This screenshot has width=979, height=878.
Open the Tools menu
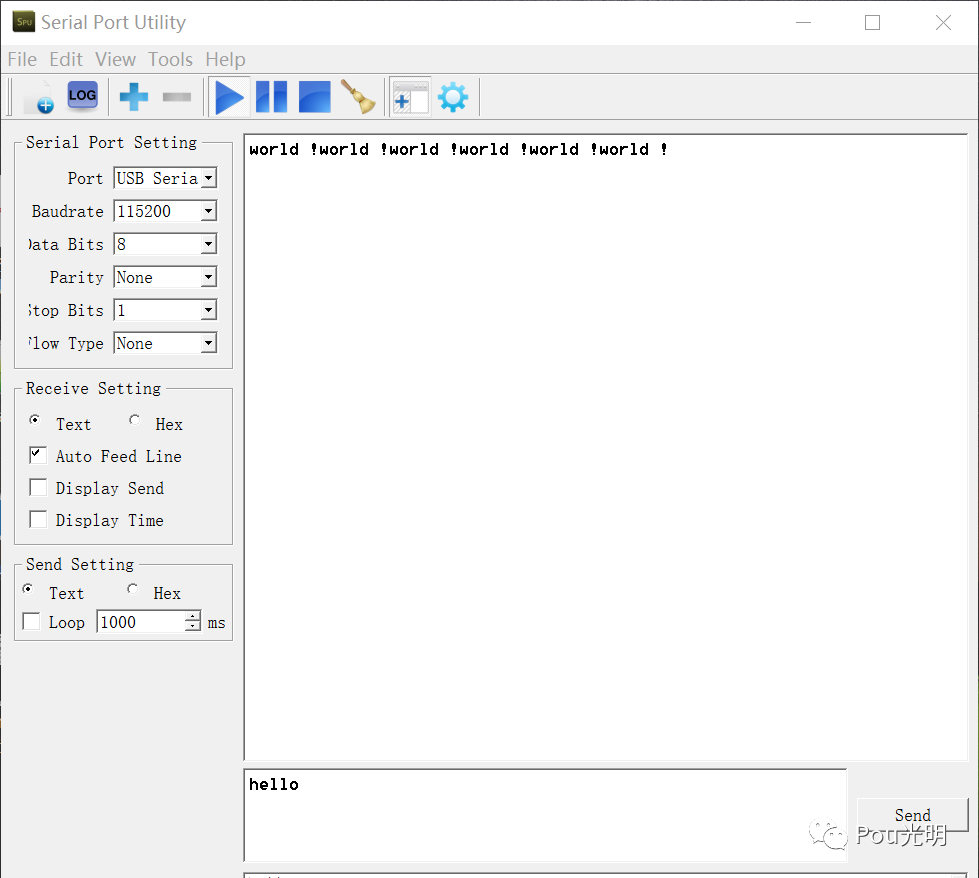click(170, 59)
